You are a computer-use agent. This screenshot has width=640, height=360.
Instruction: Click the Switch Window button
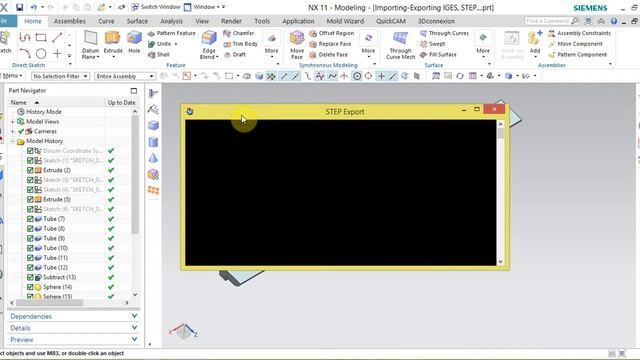click(156, 7)
